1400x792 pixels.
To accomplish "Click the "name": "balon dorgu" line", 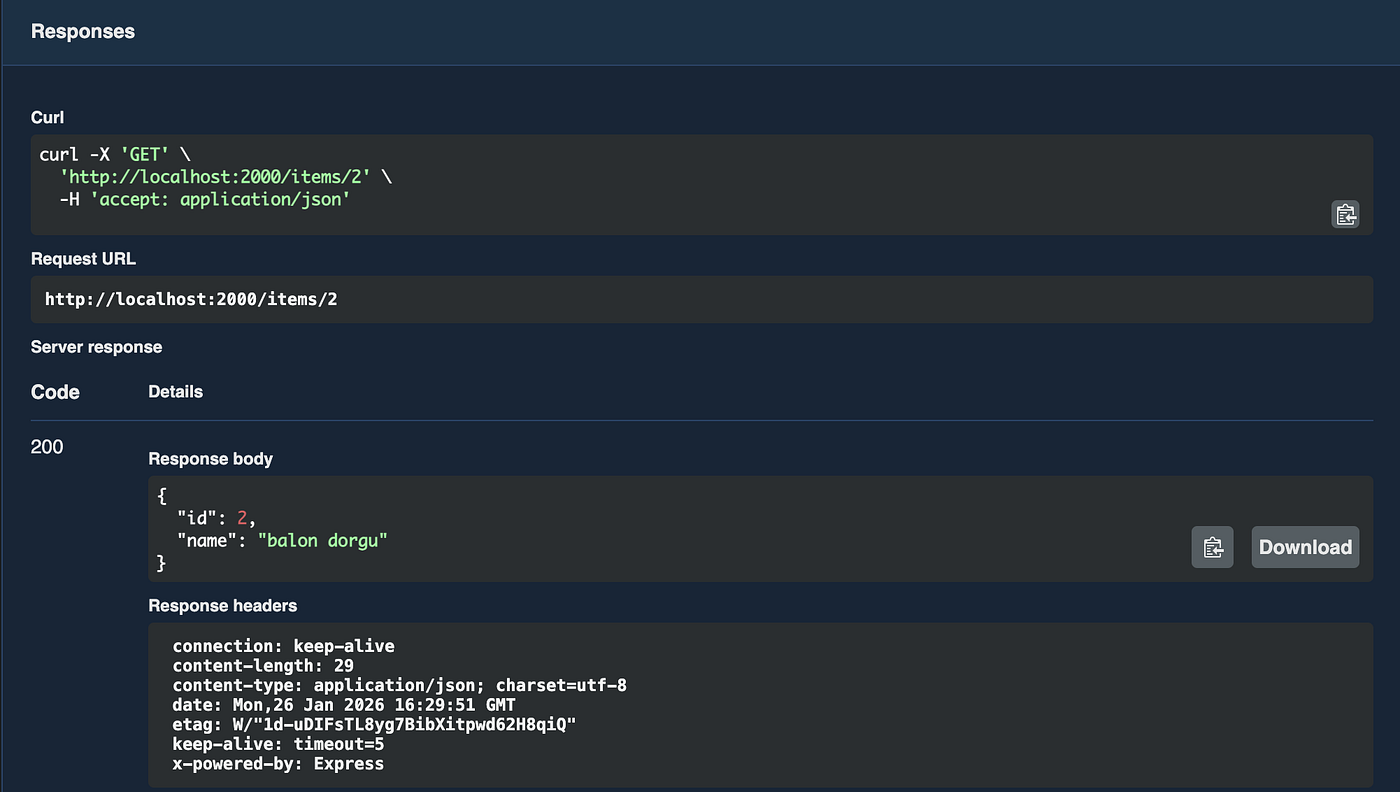I will (x=282, y=540).
